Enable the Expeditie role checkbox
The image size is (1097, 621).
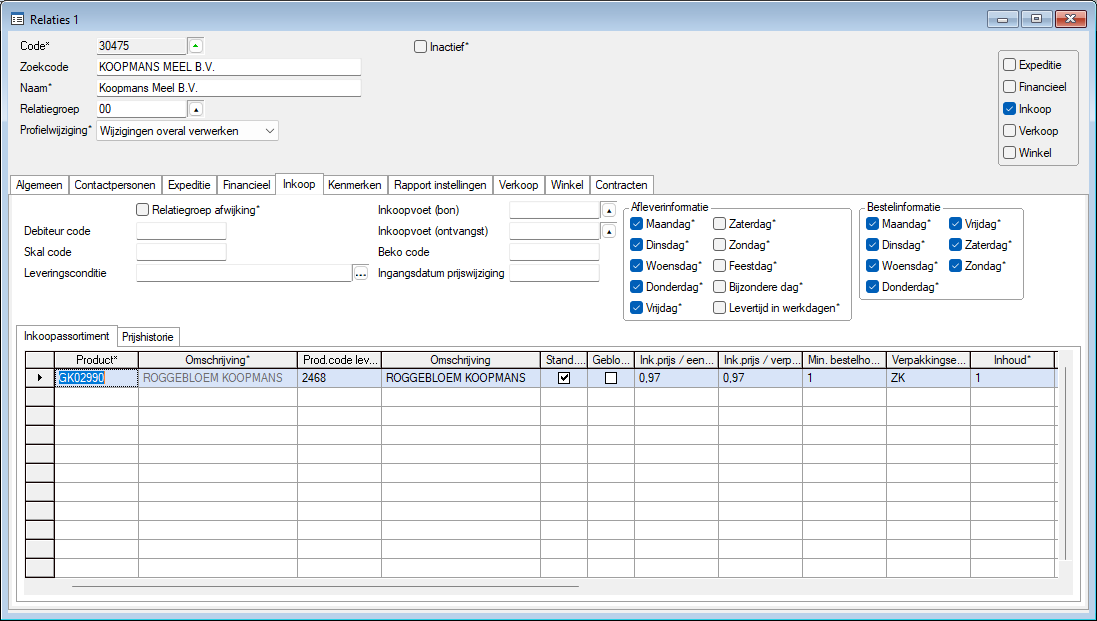[x=1010, y=65]
